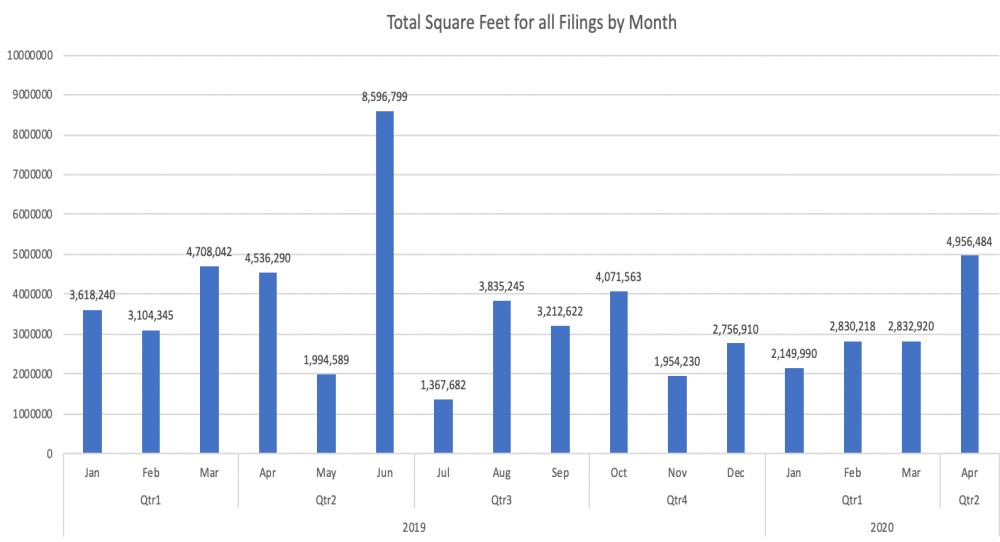Screen dimensions: 1000x542
Task: Select the Nov month axis label
Action: tap(677, 472)
